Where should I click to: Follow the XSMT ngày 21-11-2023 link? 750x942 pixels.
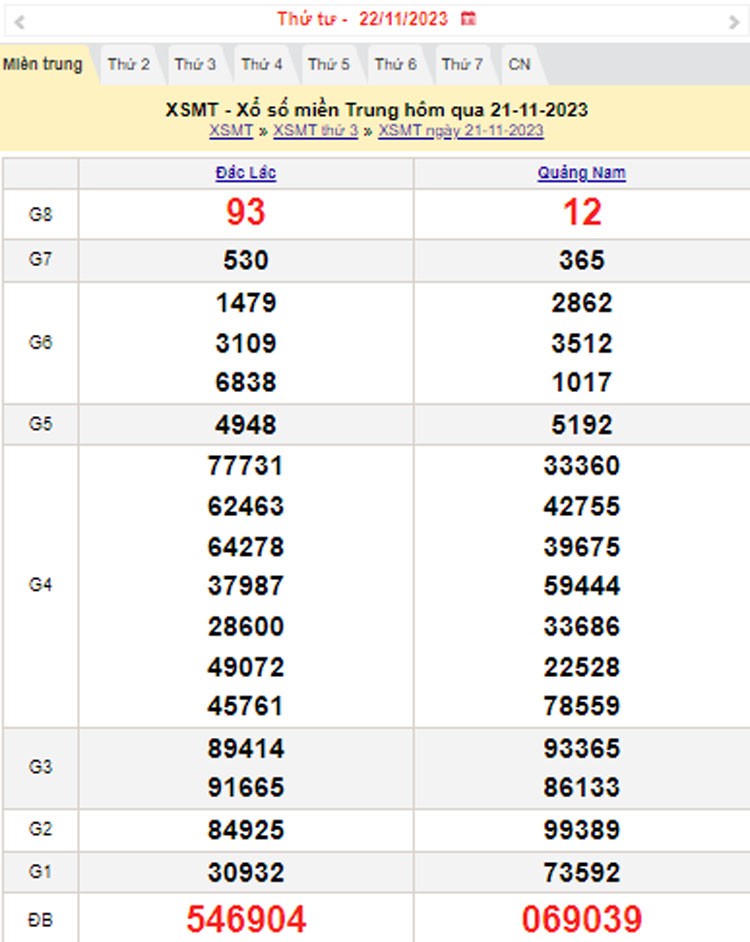click(x=461, y=131)
